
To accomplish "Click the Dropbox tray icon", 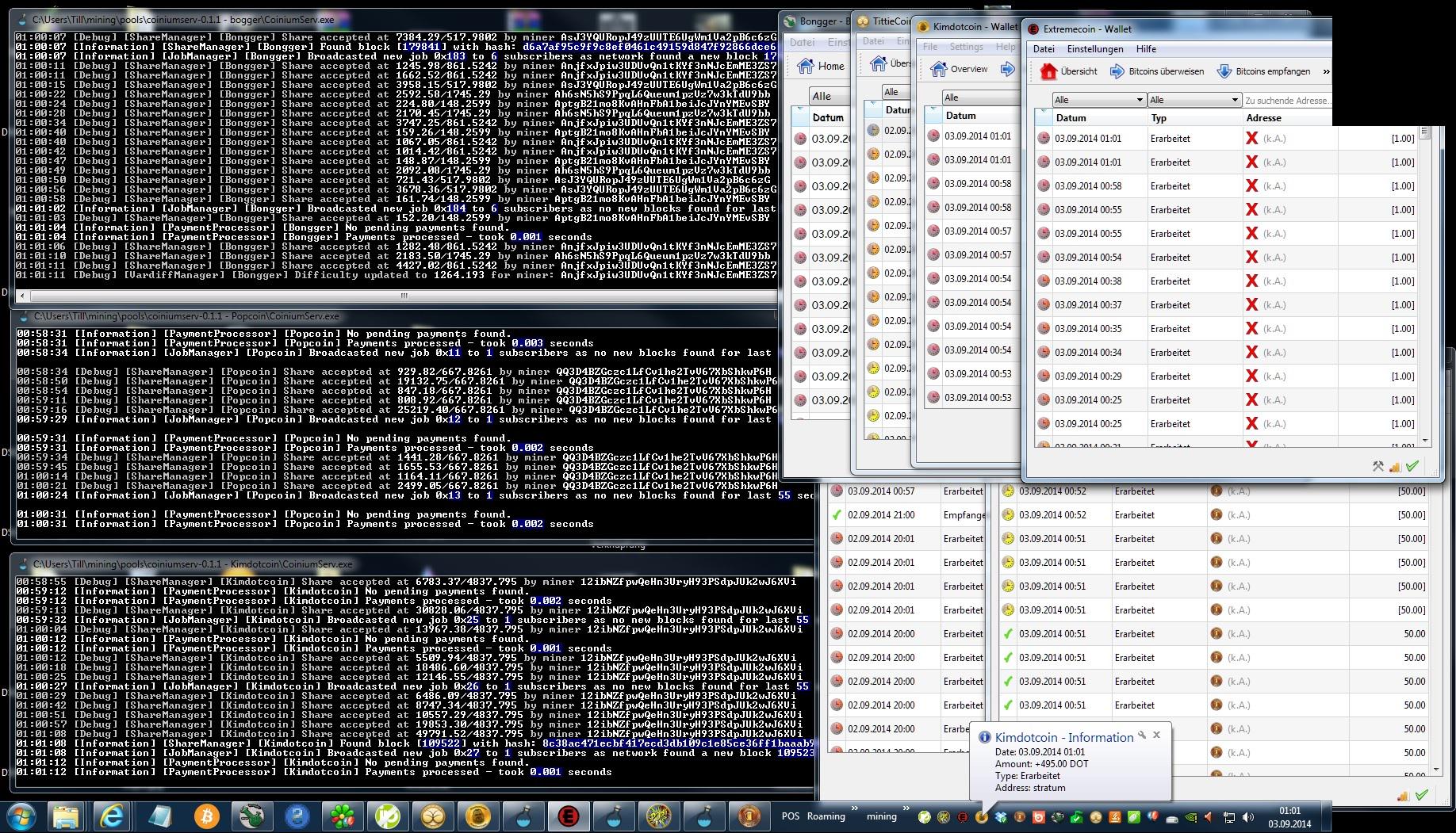I will tap(1001, 816).
